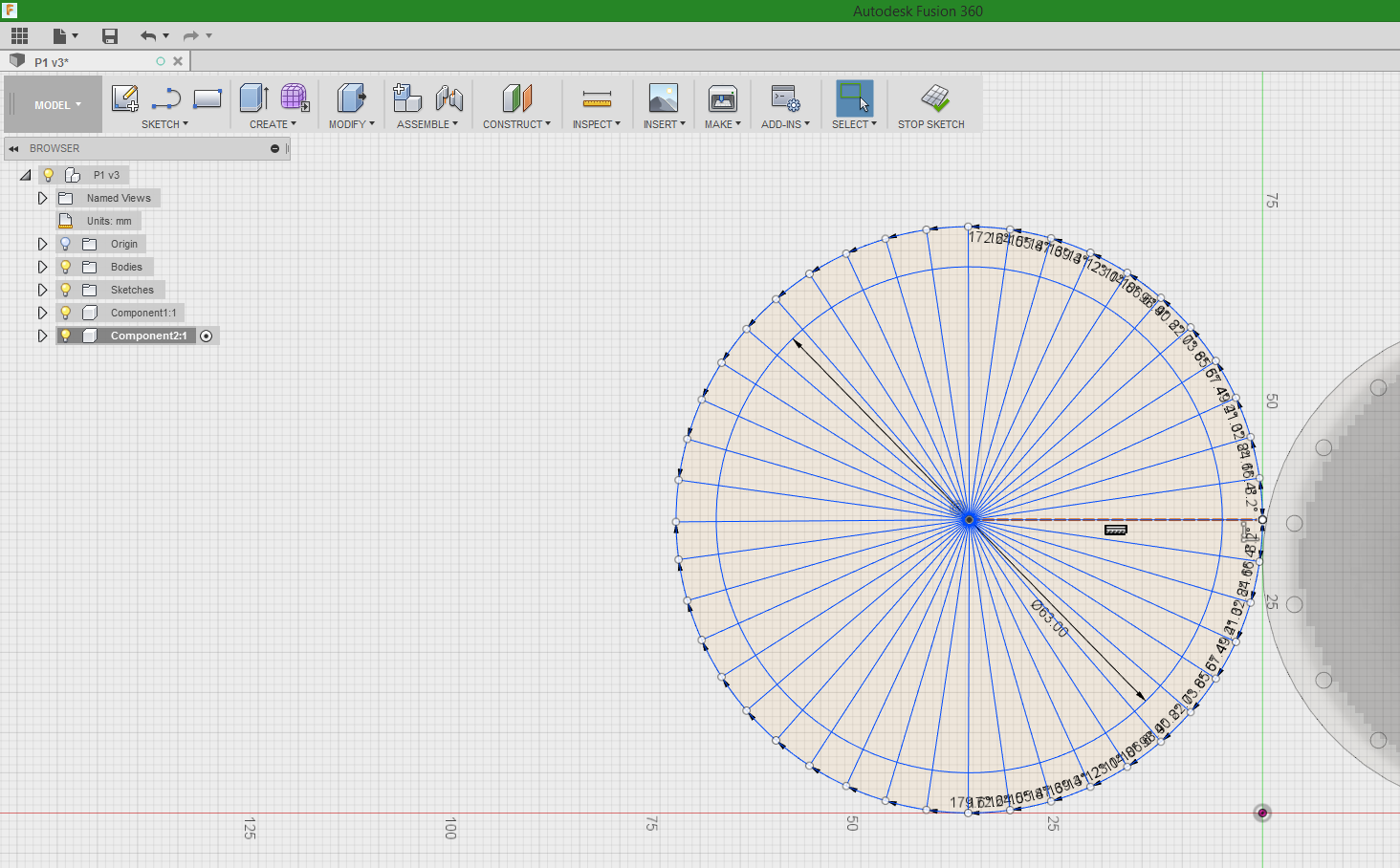Select the New Component assemble icon
The image size is (1400, 868).
pos(407,98)
